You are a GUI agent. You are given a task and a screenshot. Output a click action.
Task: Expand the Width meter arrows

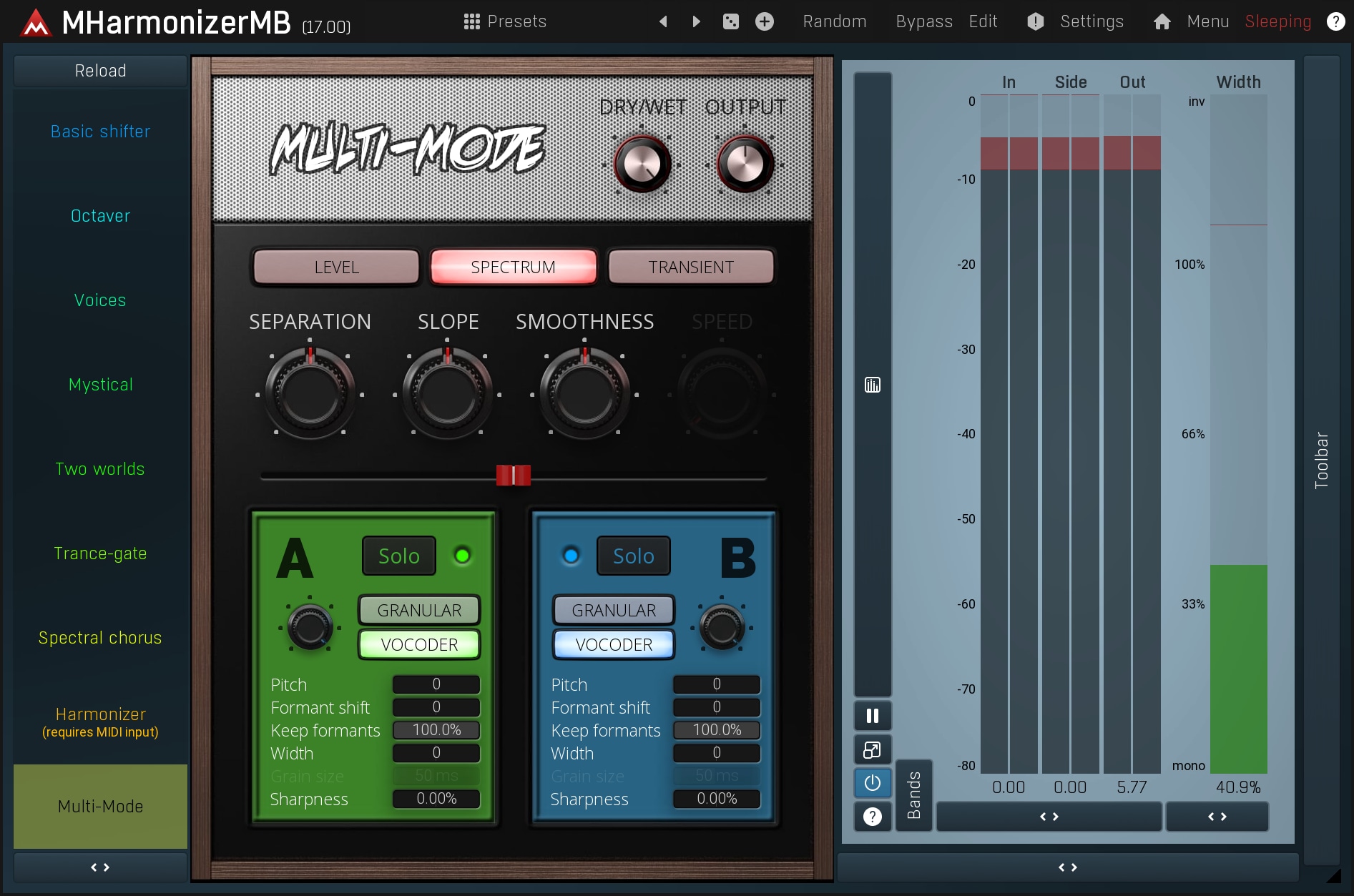click(1217, 817)
